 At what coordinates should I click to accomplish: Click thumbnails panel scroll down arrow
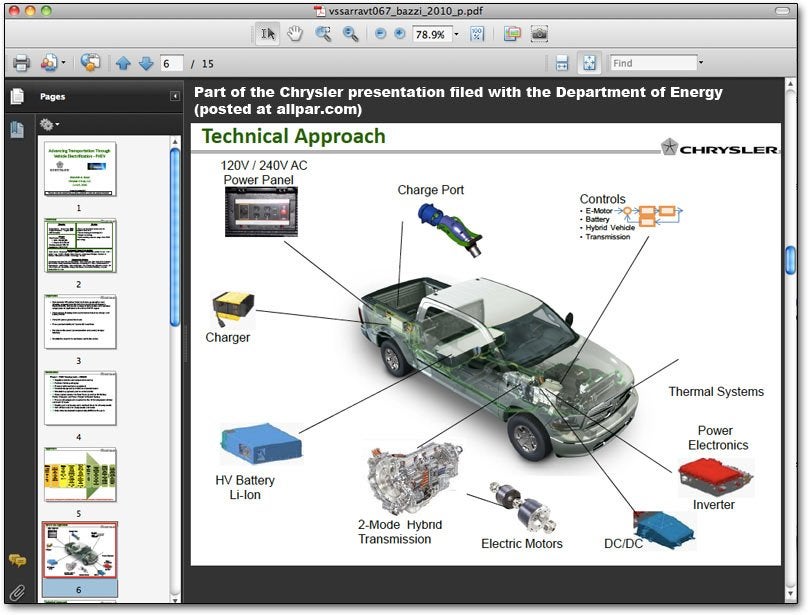175,600
